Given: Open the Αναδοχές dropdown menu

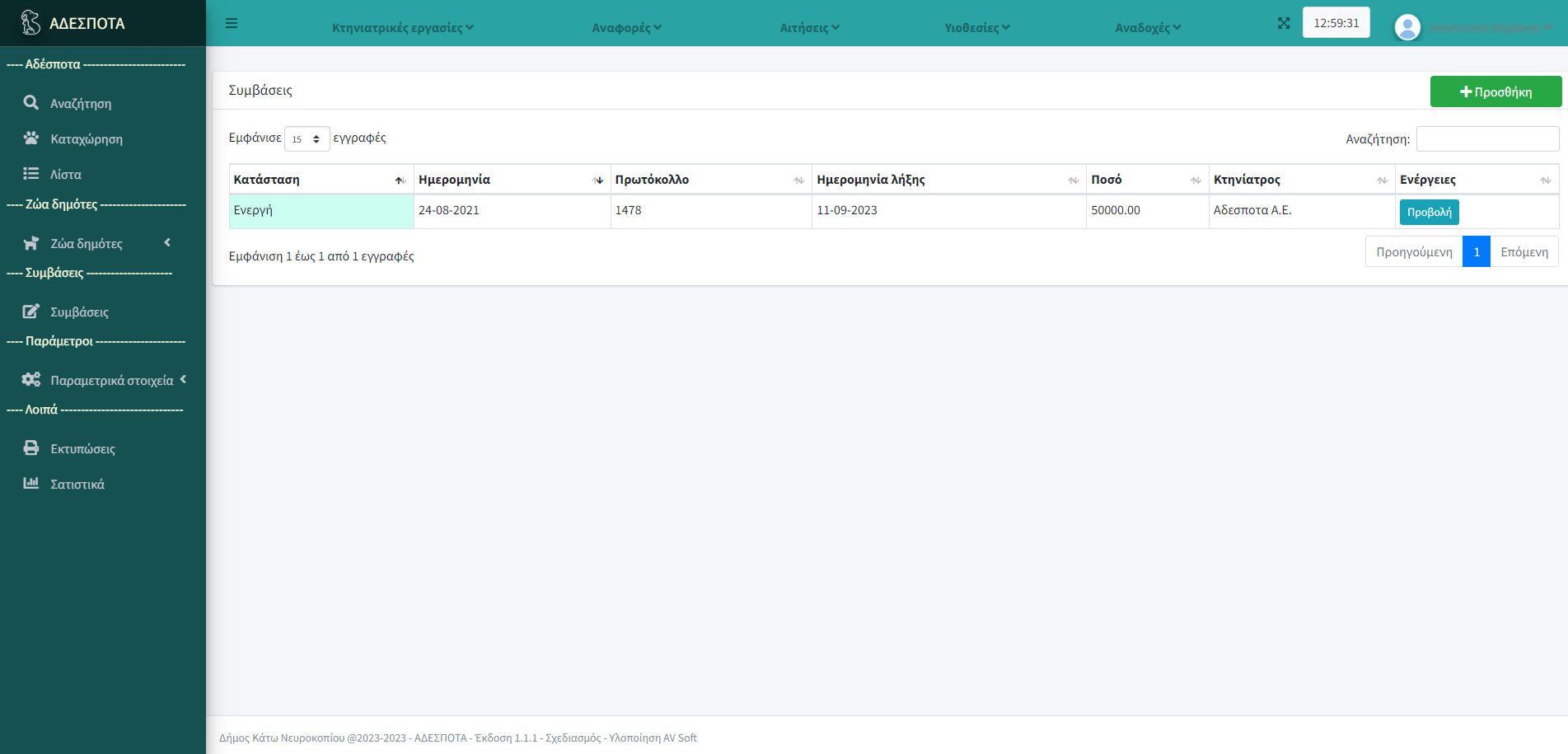Looking at the screenshot, I should coord(1149,27).
